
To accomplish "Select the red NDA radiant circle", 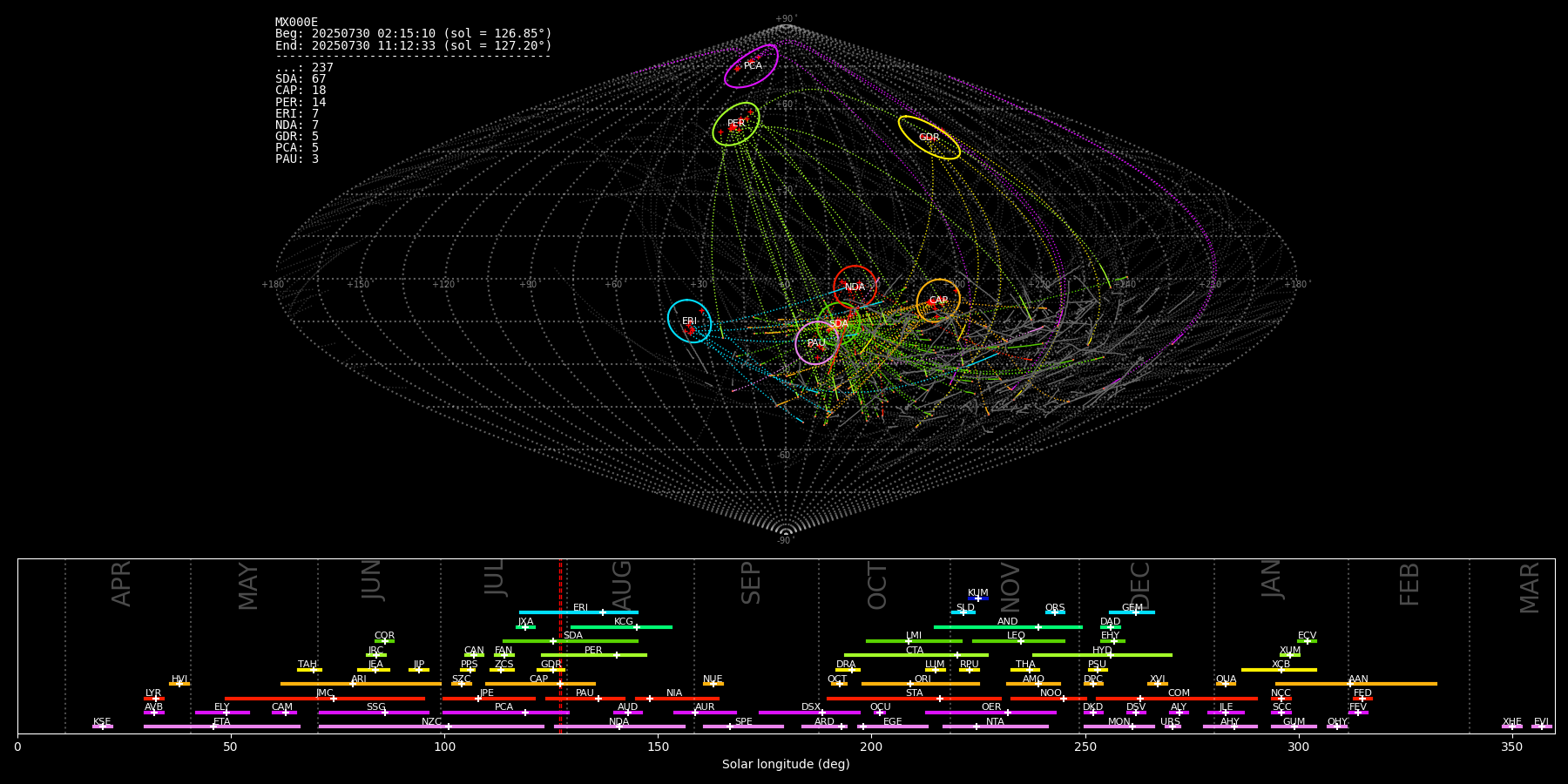I will pyautogui.click(x=855, y=287).
